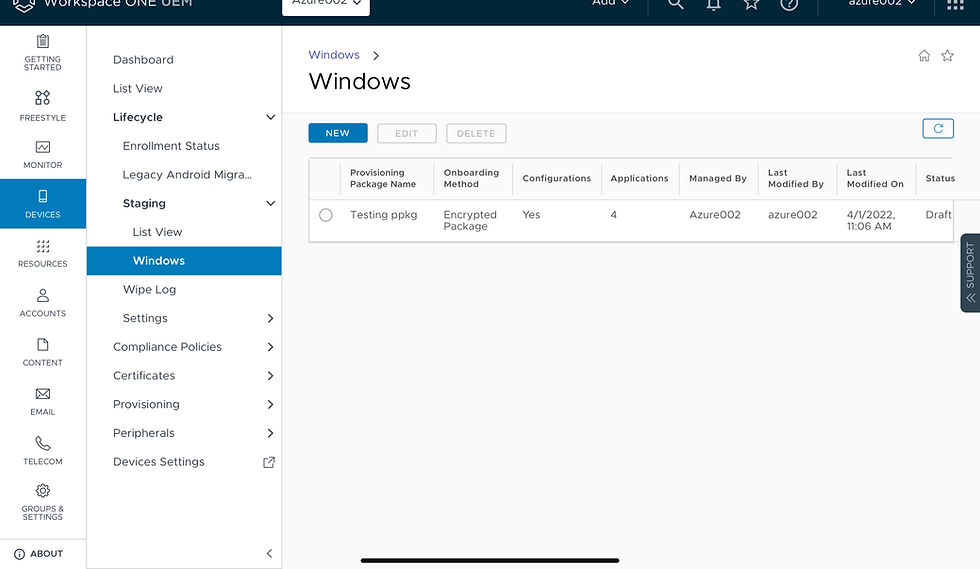The height and width of the screenshot is (569, 980).
Task: Bookmark this page with star icon
Action: click(x=948, y=56)
